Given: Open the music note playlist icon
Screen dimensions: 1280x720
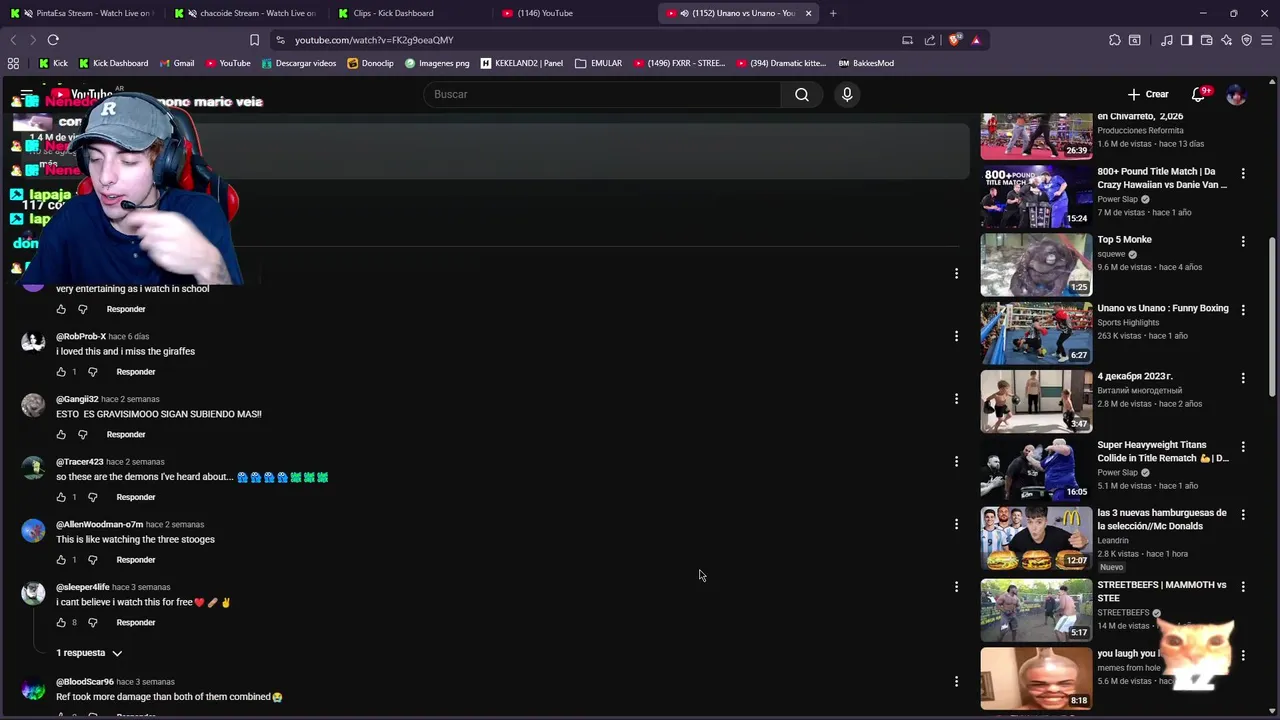Looking at the screenshot, I should (x=1167, y=40).
